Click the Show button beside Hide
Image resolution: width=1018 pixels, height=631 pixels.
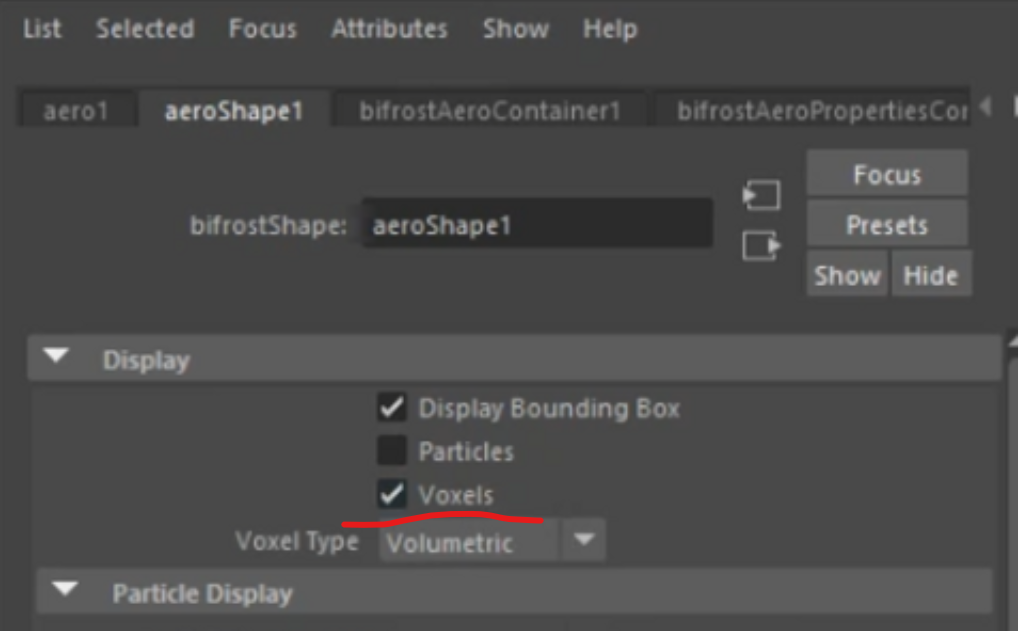846,275
